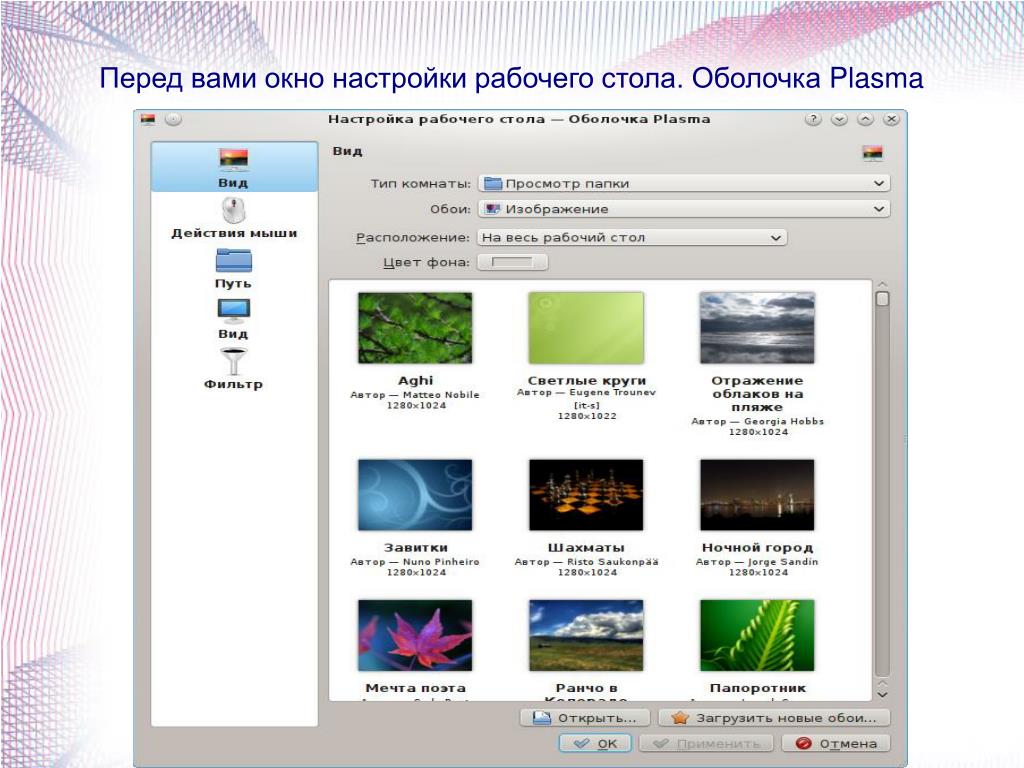Expand the 'Тип комнаты' dropdown
1024x768 pixels.
pos(684,184)
